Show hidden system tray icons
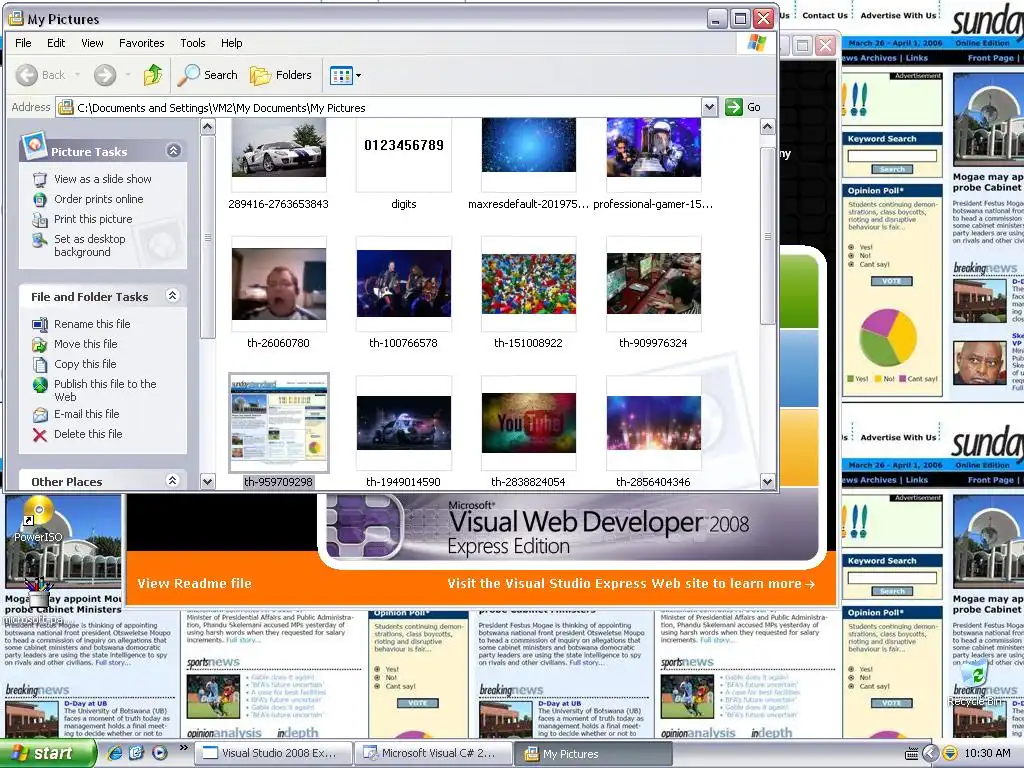 pos(931,754)
